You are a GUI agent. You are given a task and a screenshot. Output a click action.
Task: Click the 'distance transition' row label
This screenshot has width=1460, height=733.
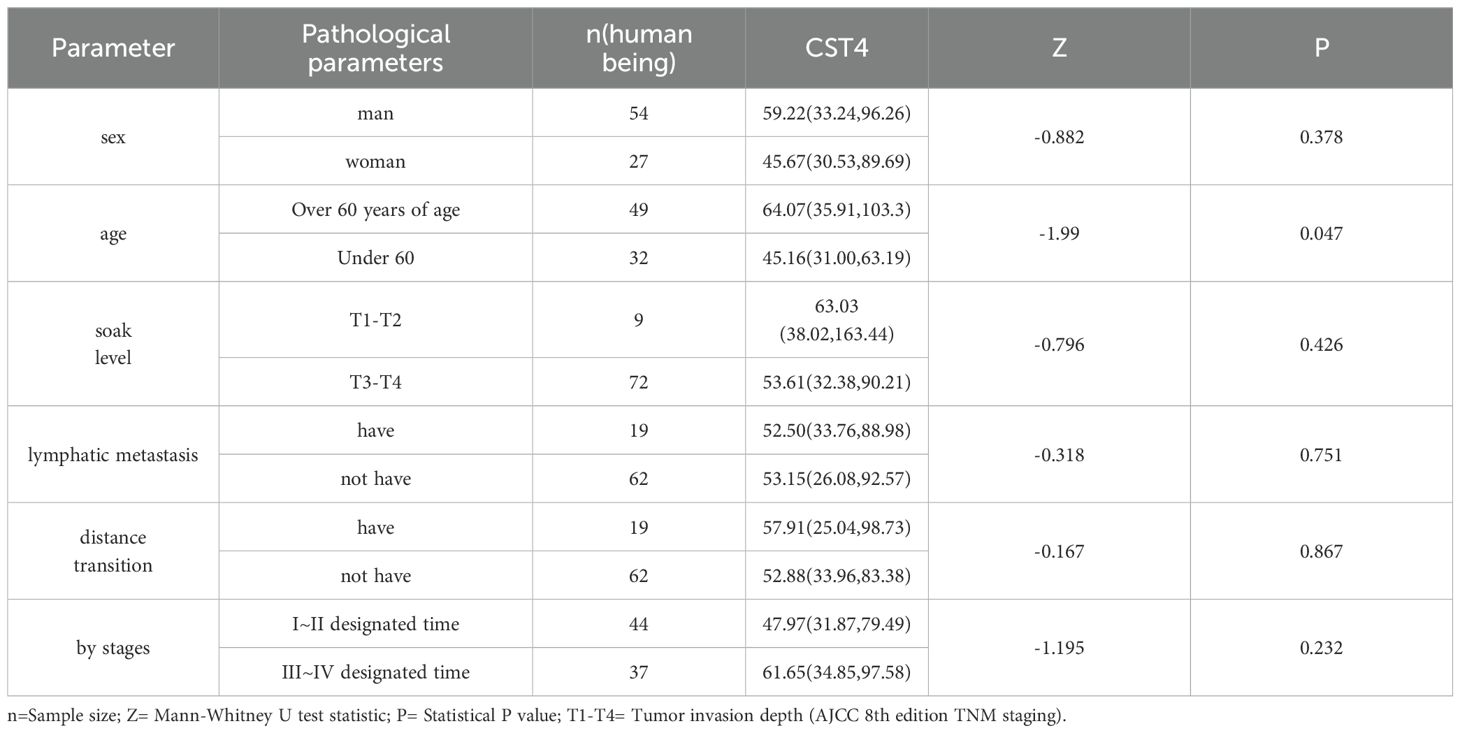(113, 551)
